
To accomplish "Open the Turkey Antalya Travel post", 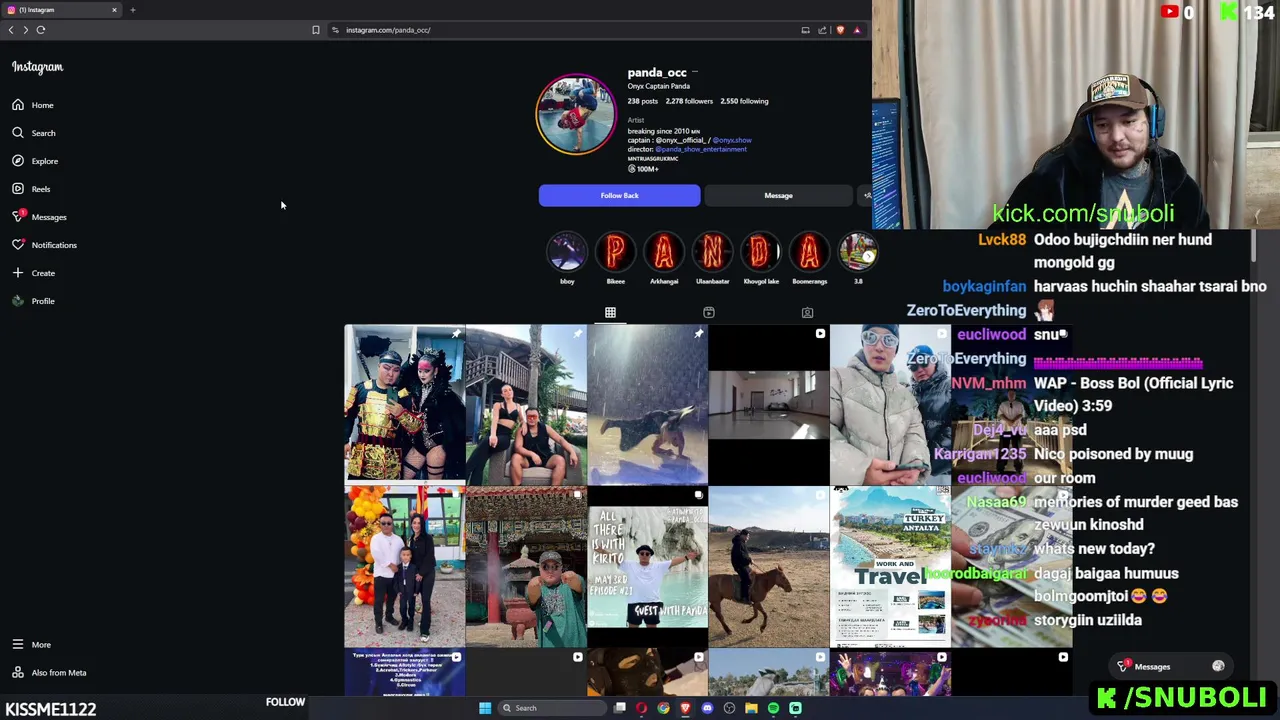I will [x=890, y=567].
